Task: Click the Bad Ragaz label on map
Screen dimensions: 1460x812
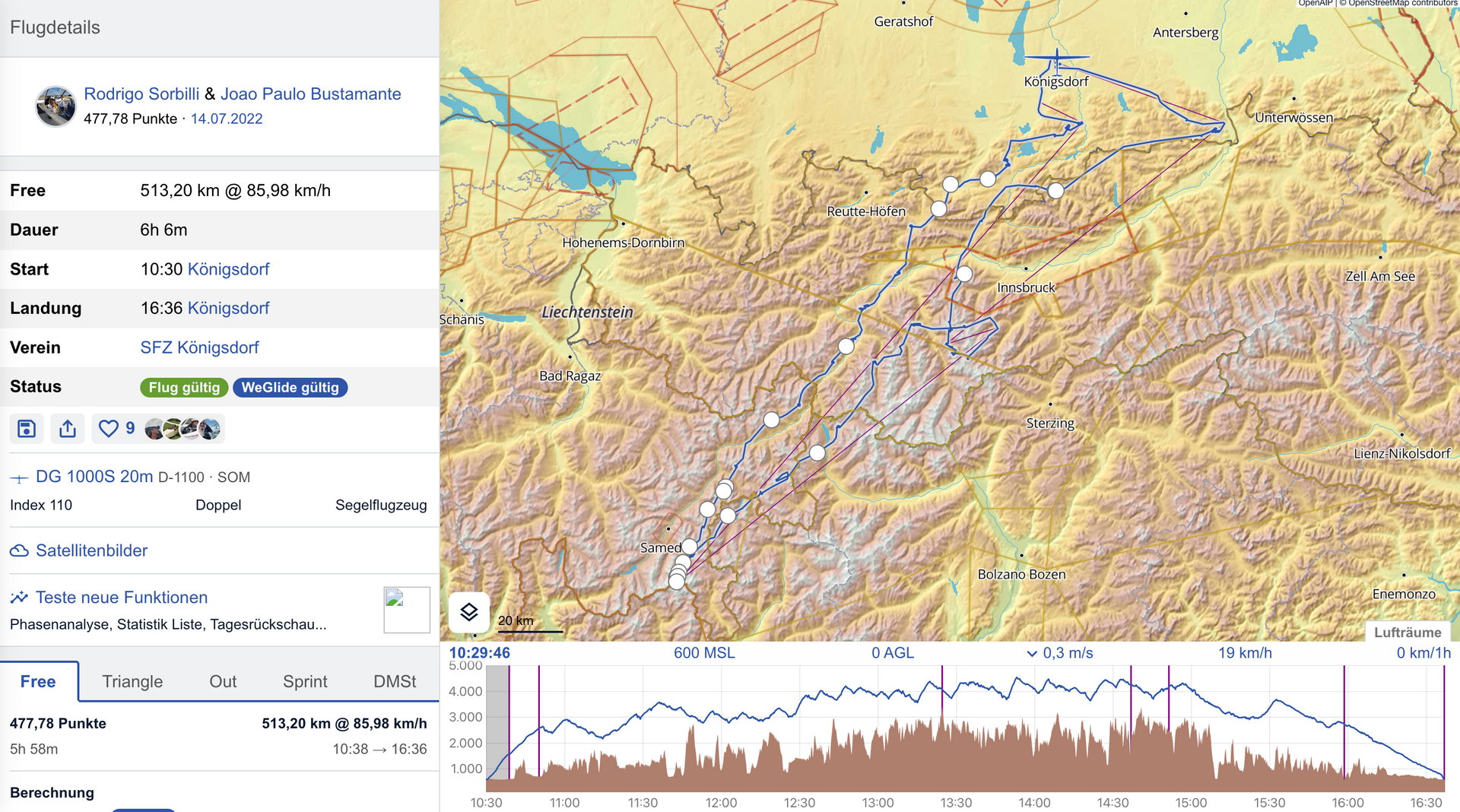Action: 570,376
